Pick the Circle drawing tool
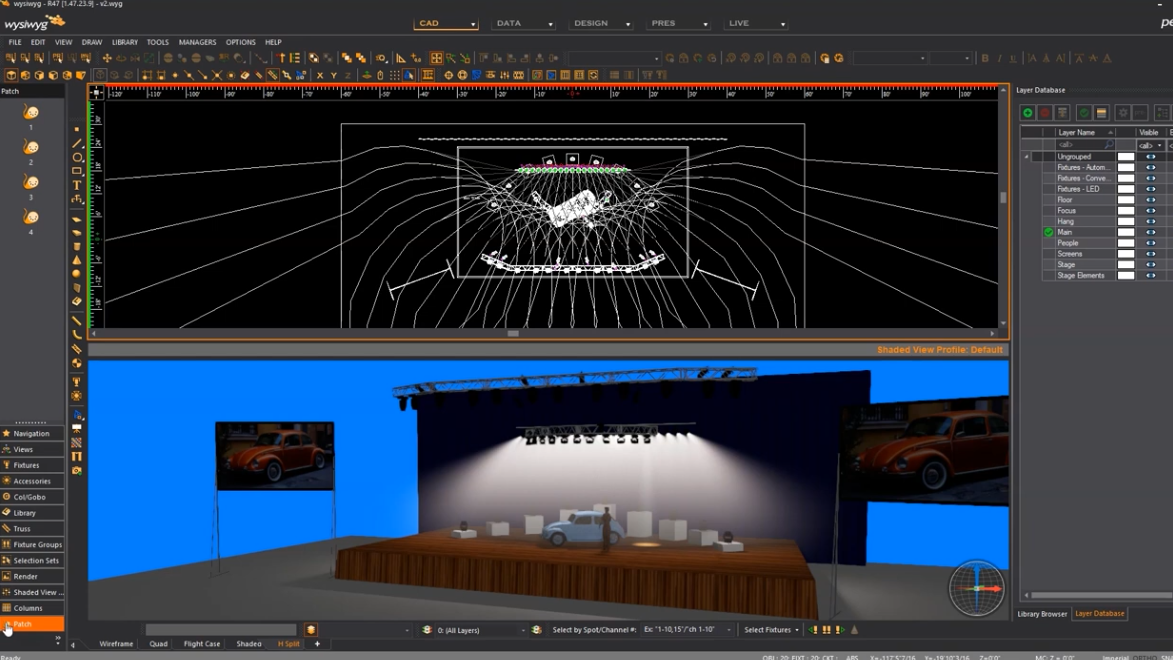Image resolution: width=1173 pixels, height=660 pixels. click(77, 158)
